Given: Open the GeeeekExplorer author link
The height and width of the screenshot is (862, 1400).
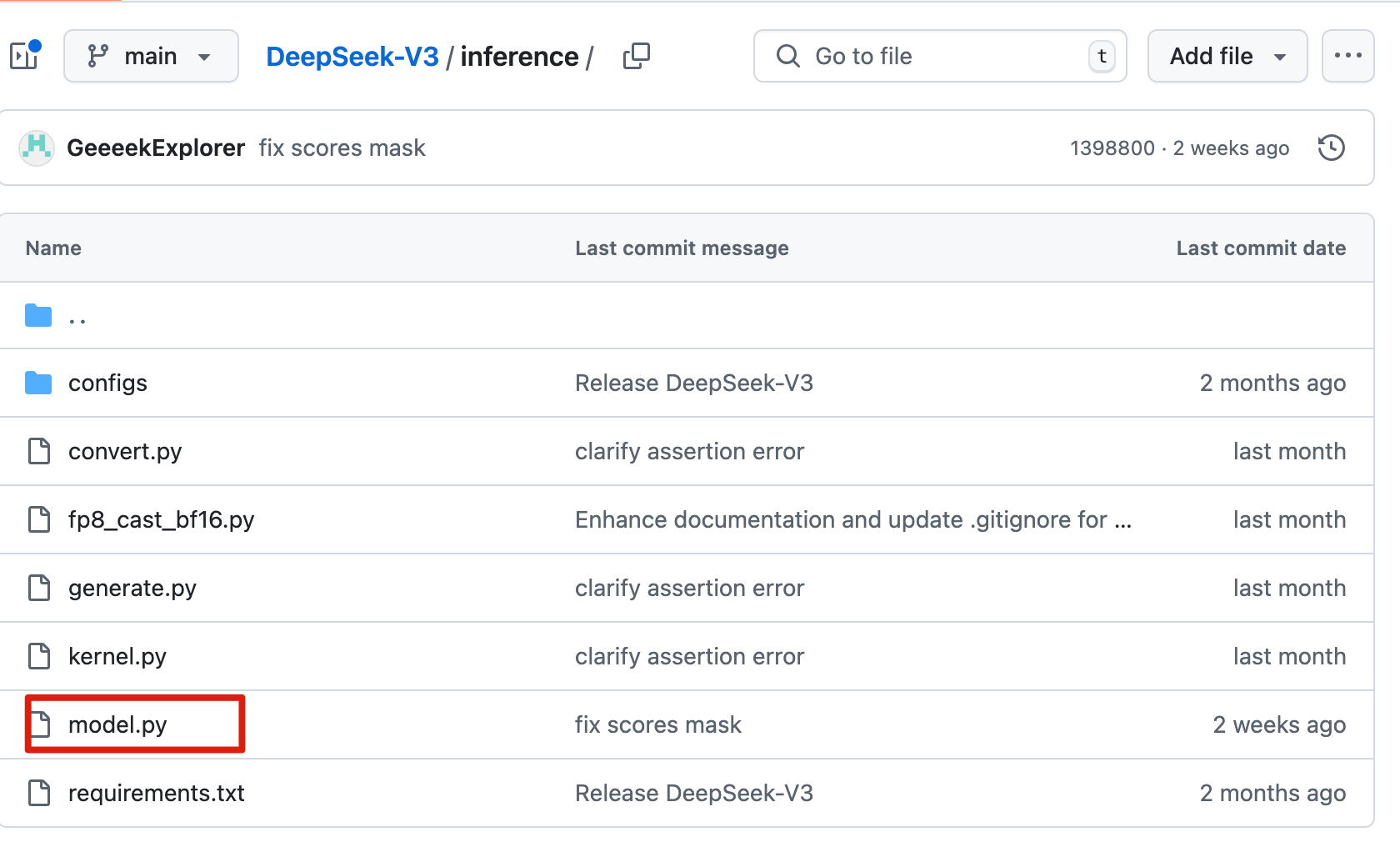Looking at the screenshot, I should click(x=156, y=148).
